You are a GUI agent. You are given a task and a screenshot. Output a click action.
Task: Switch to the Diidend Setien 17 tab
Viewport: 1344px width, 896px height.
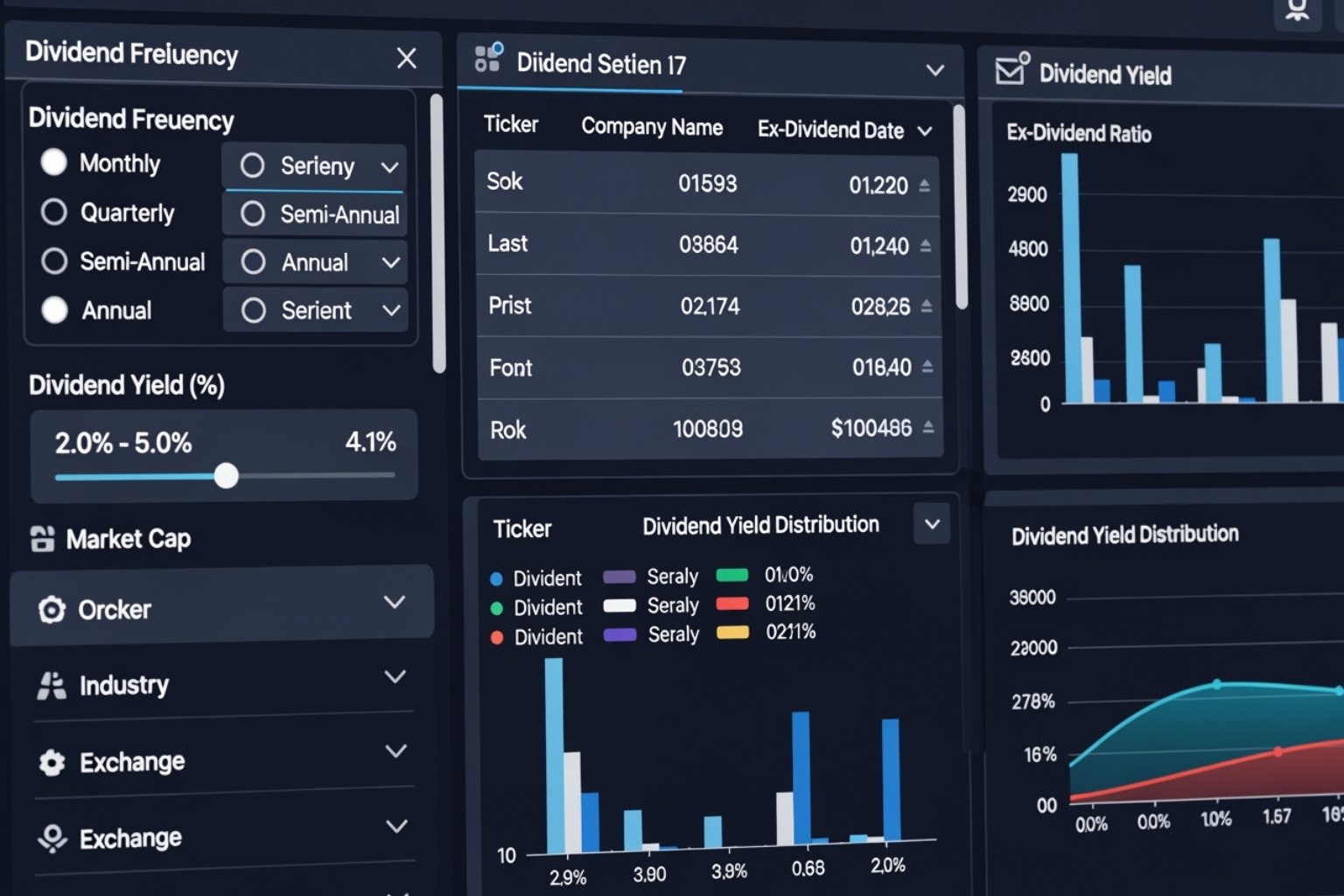[601, 65]
